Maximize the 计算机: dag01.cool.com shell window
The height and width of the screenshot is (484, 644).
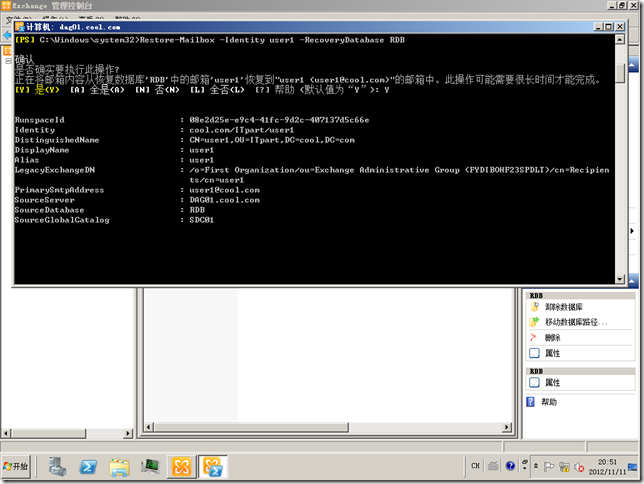coord(609,27)
